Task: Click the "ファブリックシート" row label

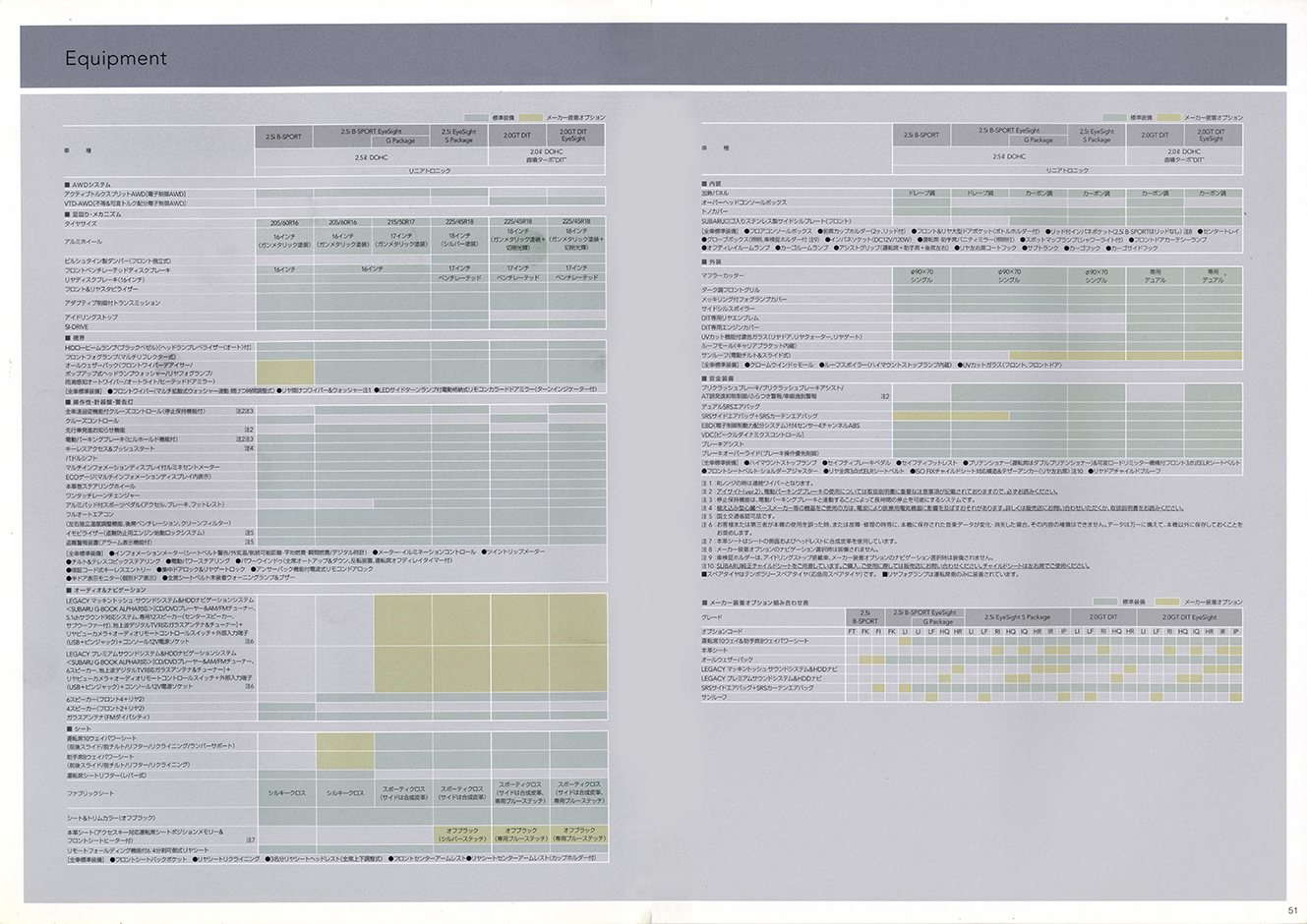Action: click(x=89, y=792)
